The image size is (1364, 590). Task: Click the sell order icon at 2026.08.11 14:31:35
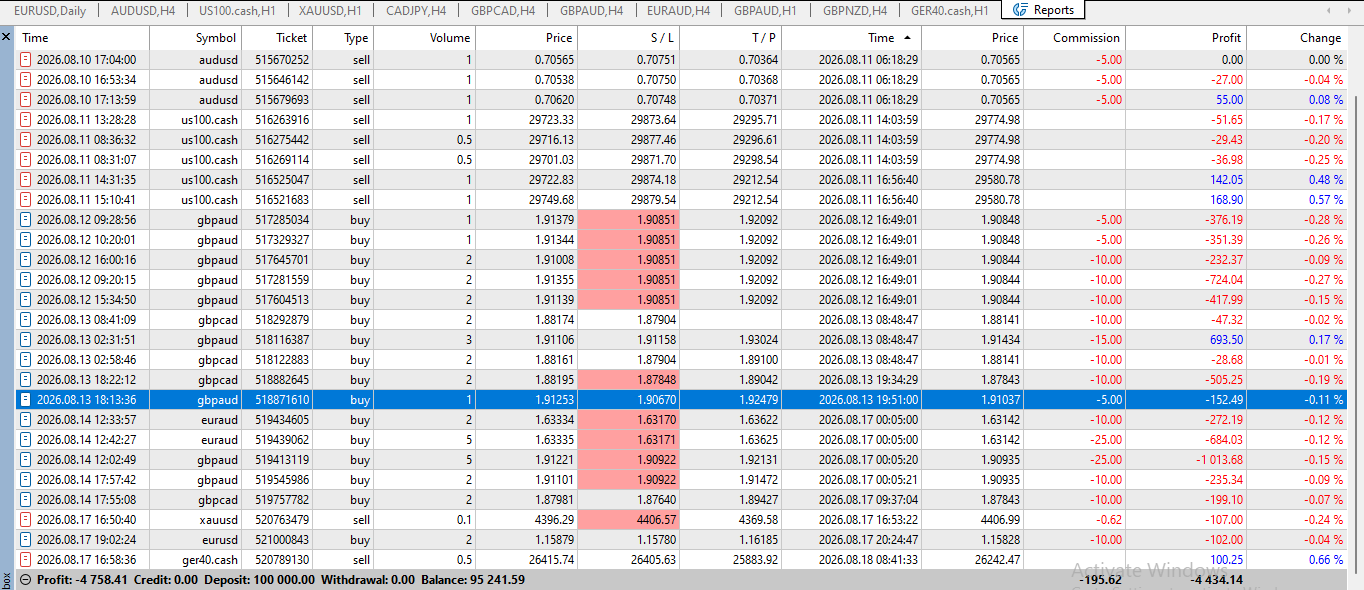(x=26, y=180)
